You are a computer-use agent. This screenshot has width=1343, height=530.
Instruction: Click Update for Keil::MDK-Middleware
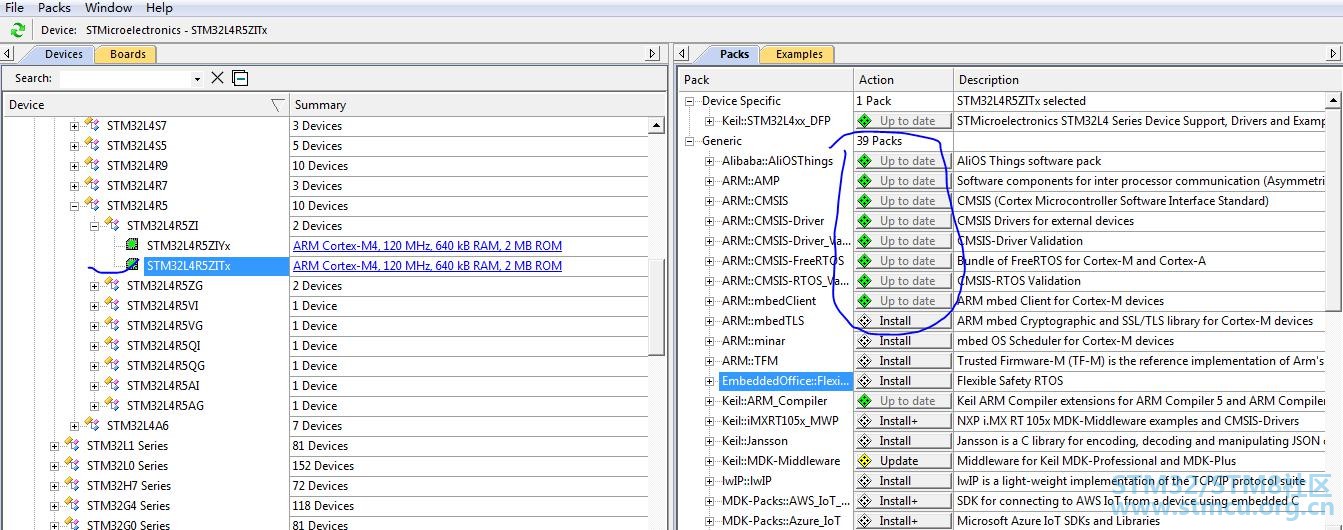pyautogui.click(x=903, y=461)
